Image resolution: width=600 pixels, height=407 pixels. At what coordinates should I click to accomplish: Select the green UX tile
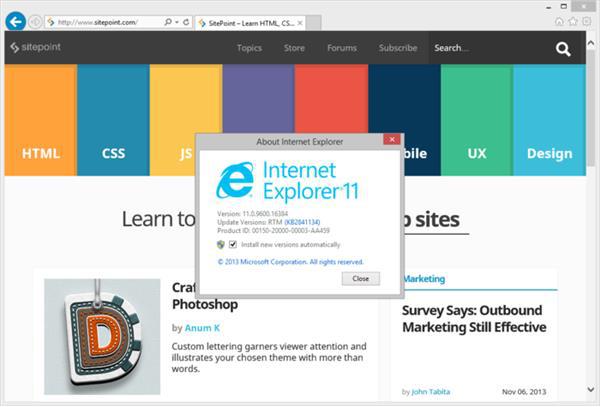pos(477,120)
